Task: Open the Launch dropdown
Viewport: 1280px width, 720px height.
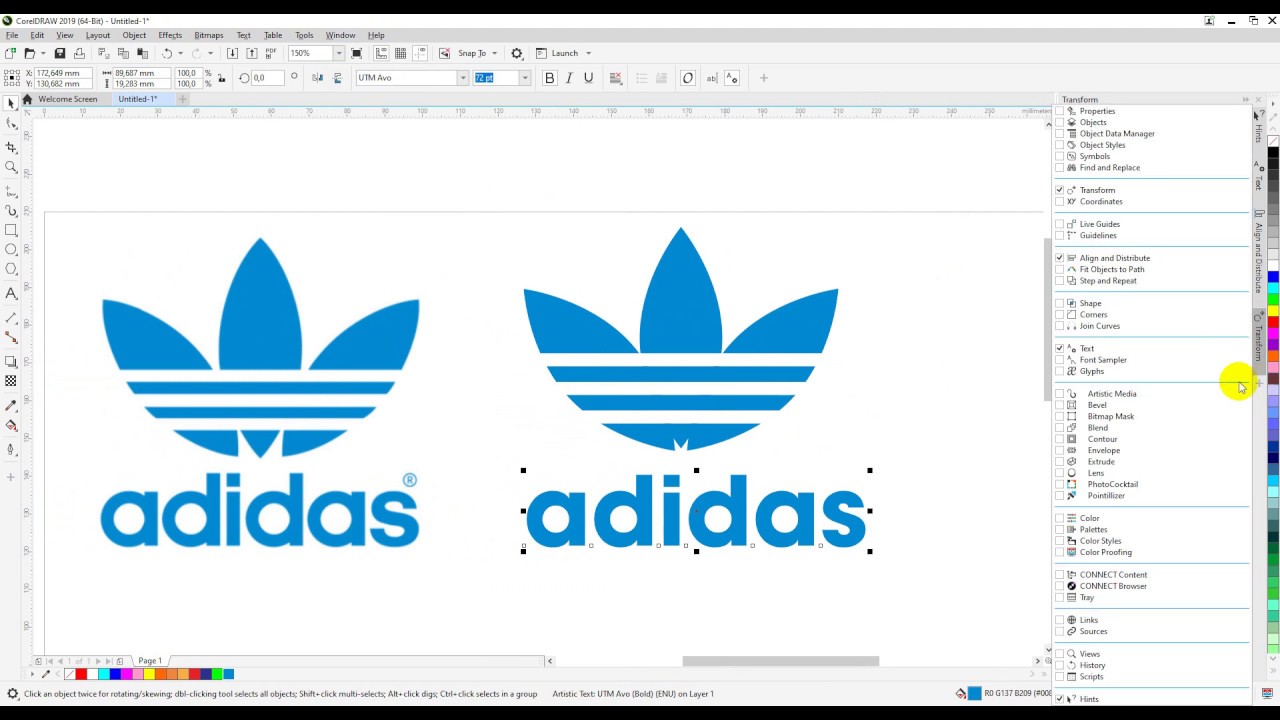Action: [588, 53]
